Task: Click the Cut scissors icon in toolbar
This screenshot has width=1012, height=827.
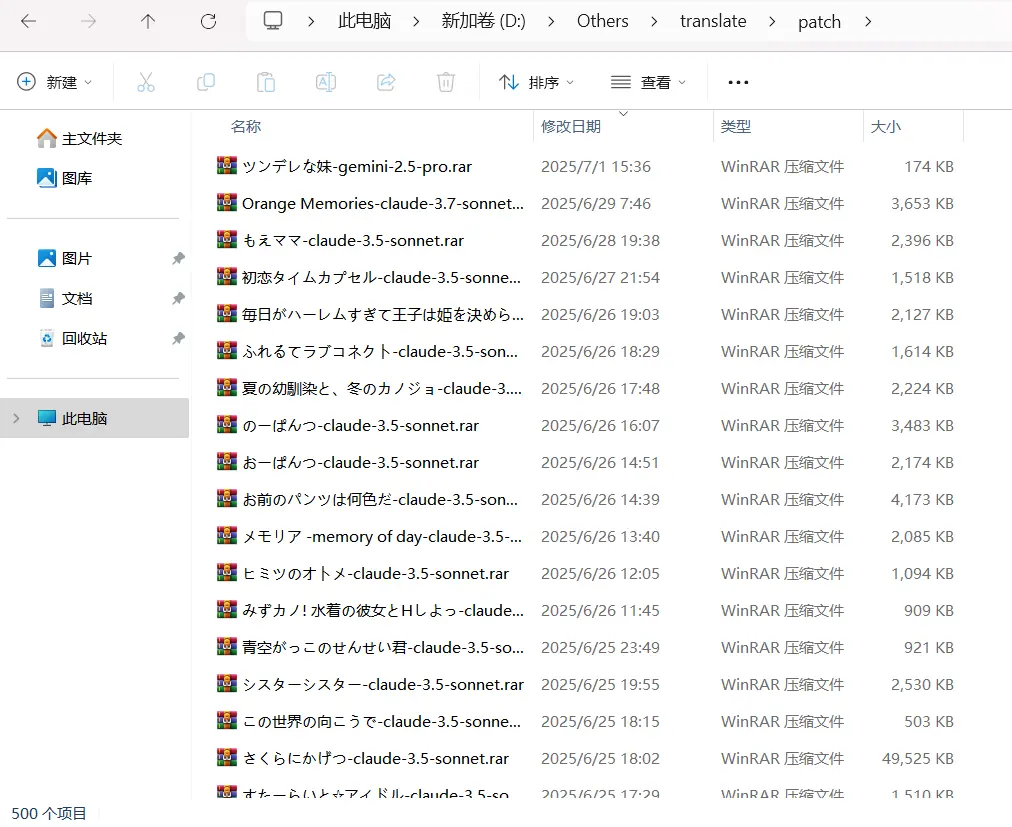Action: click(146, 82)
